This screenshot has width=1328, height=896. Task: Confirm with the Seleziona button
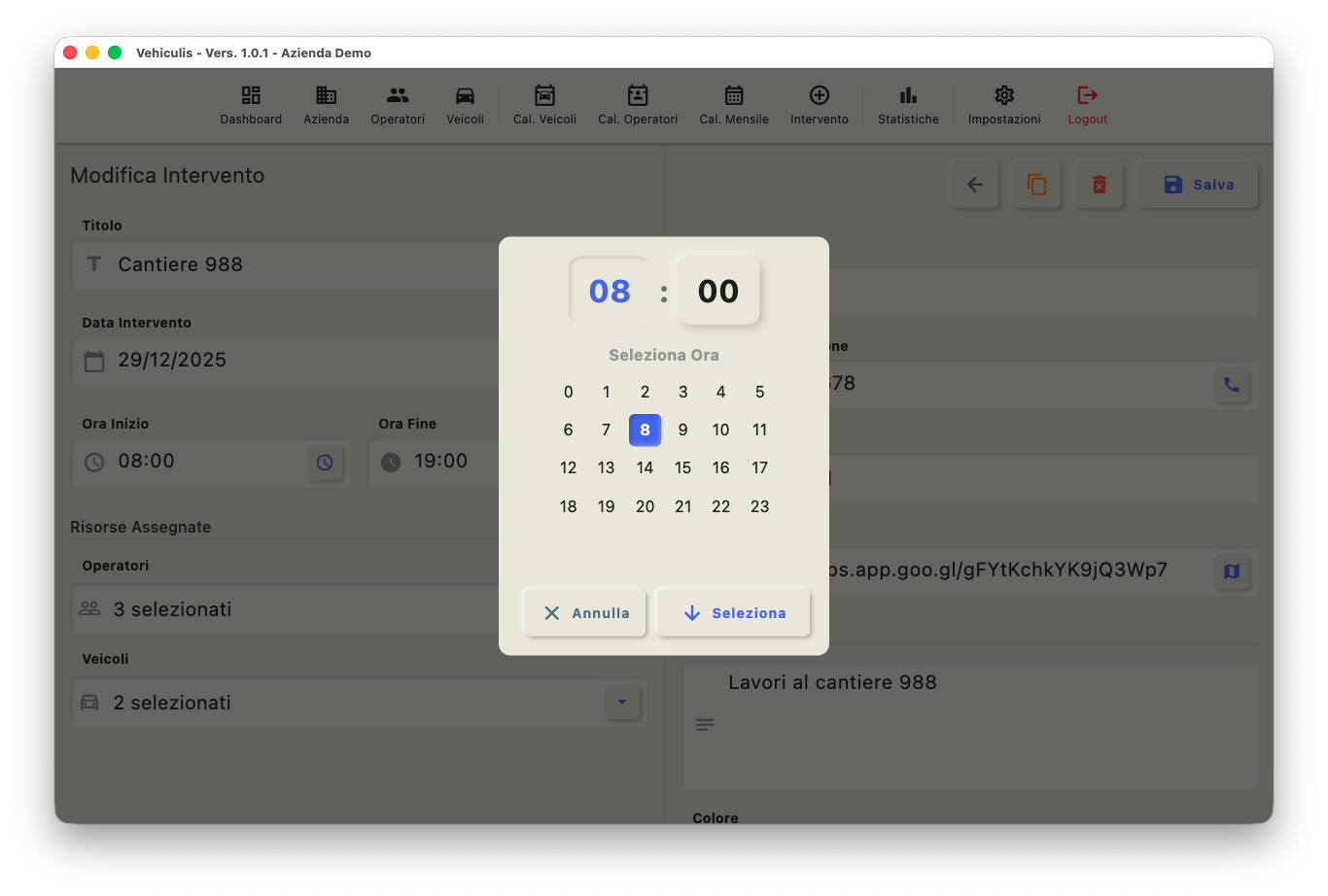[734, 613]
